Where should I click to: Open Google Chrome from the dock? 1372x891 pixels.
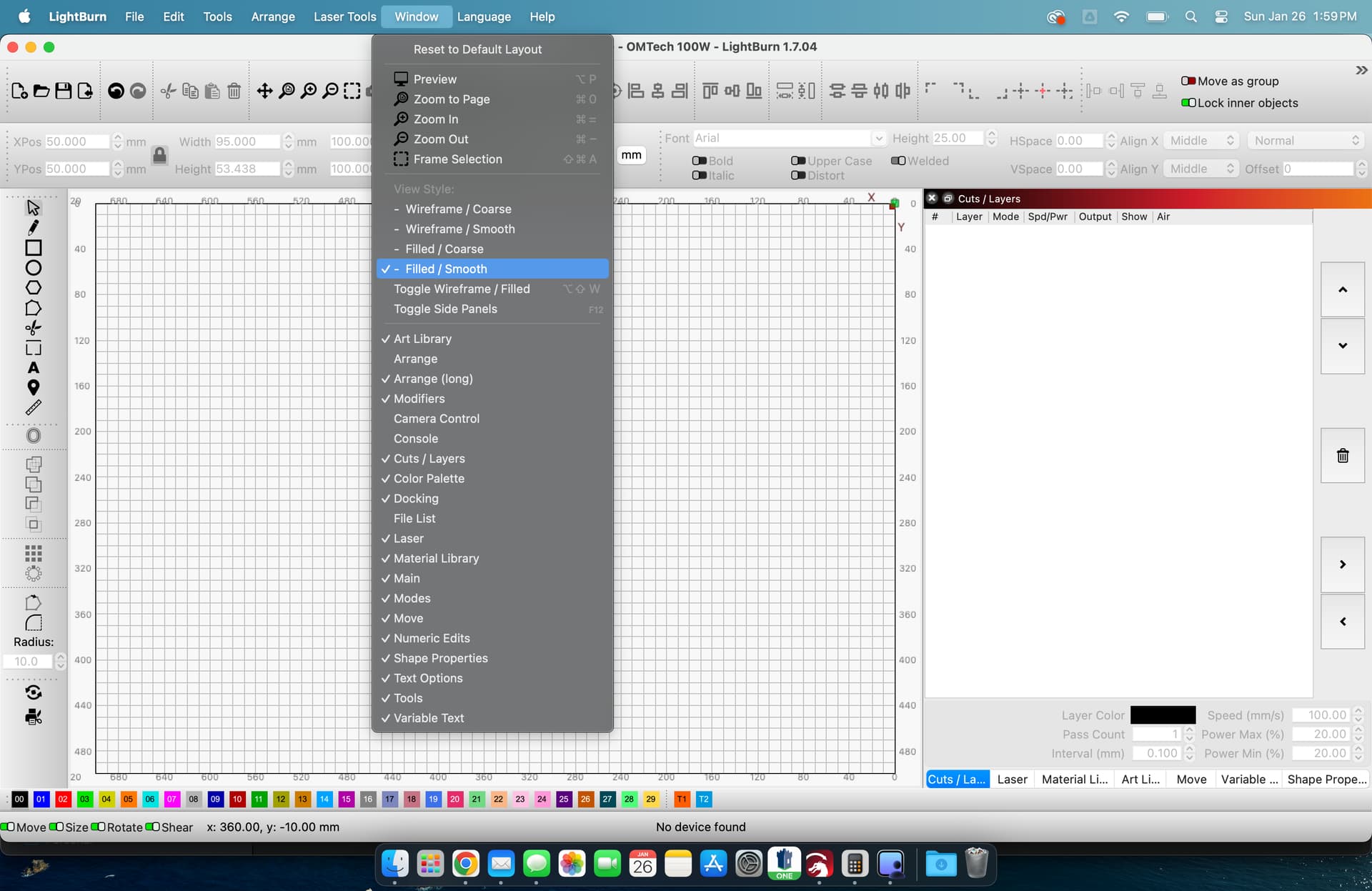[x=465, y=864]
